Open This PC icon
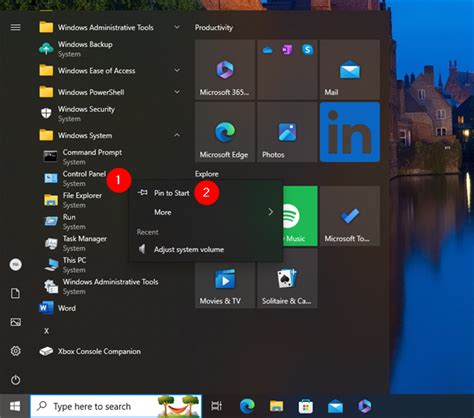This screenshot has width=474, height=418. point(51,264)
